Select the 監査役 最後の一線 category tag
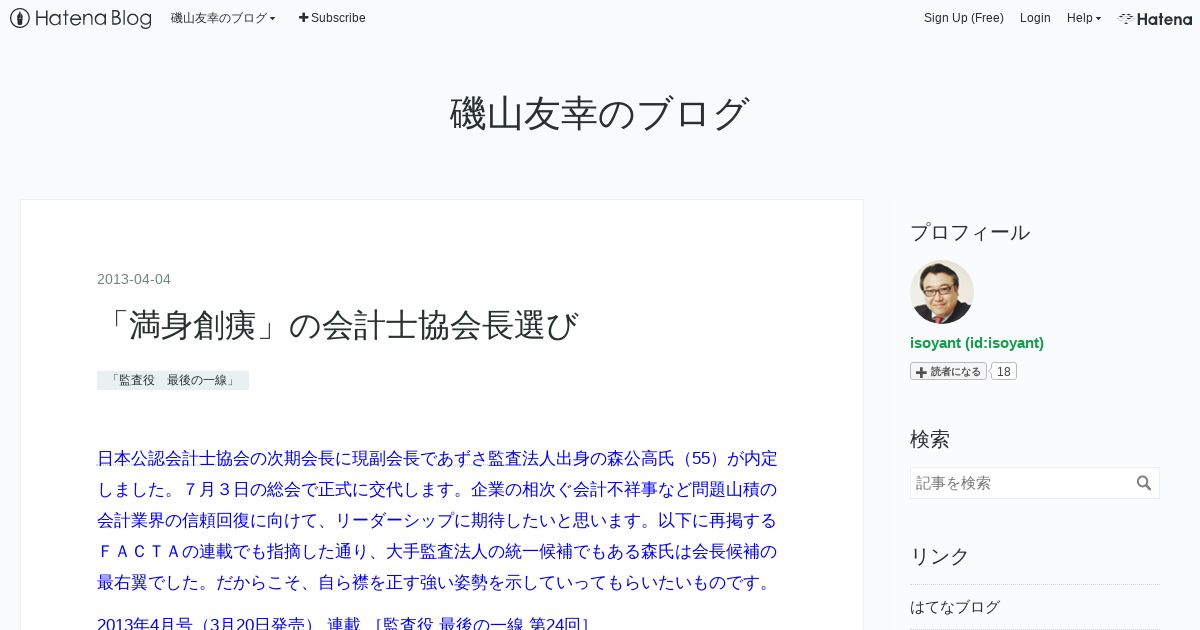1200x630 pixels. [x=173, y=380]
